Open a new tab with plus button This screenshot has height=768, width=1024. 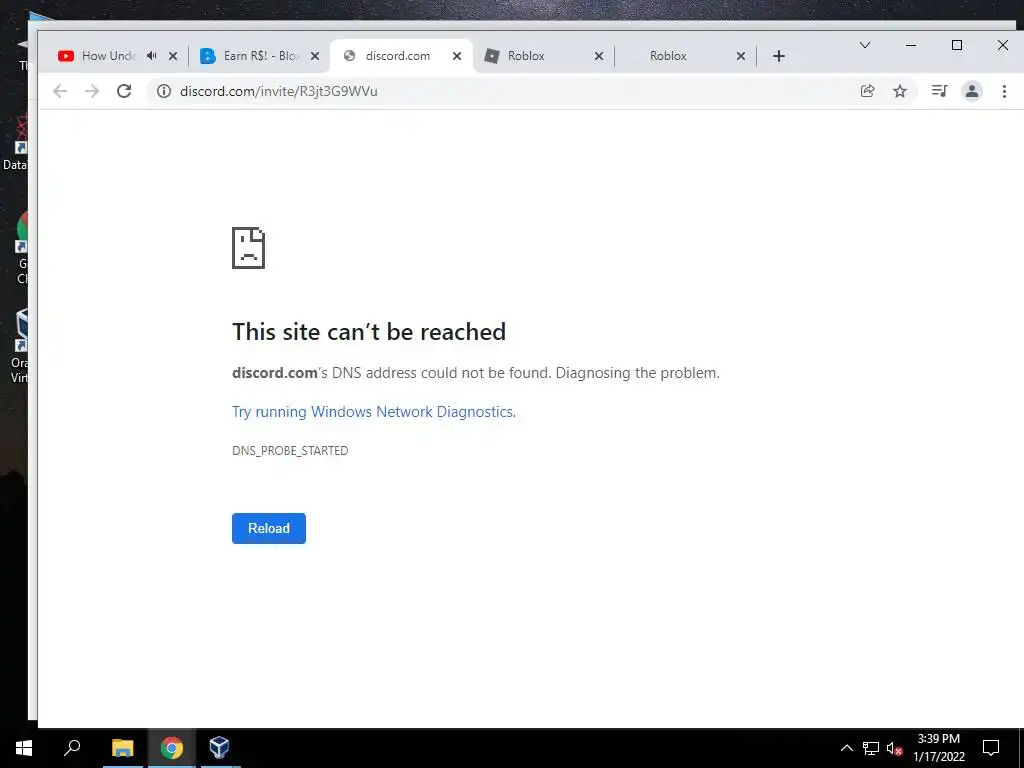coord(778,56)
